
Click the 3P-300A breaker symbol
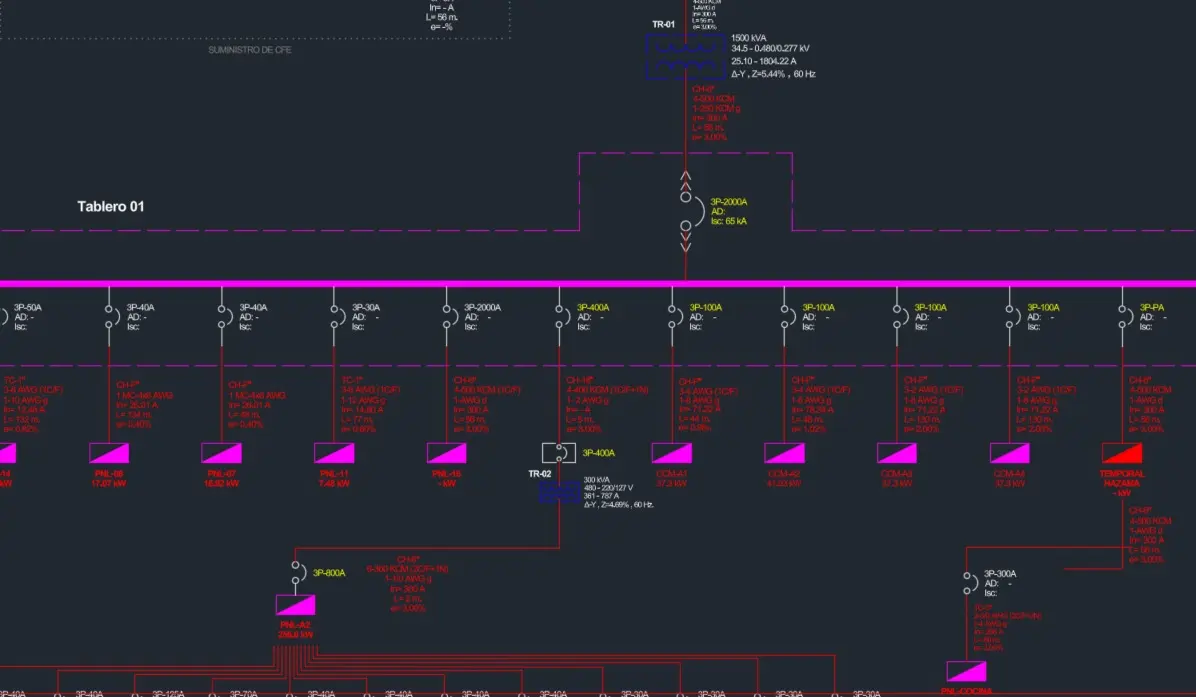pos(969,583)
